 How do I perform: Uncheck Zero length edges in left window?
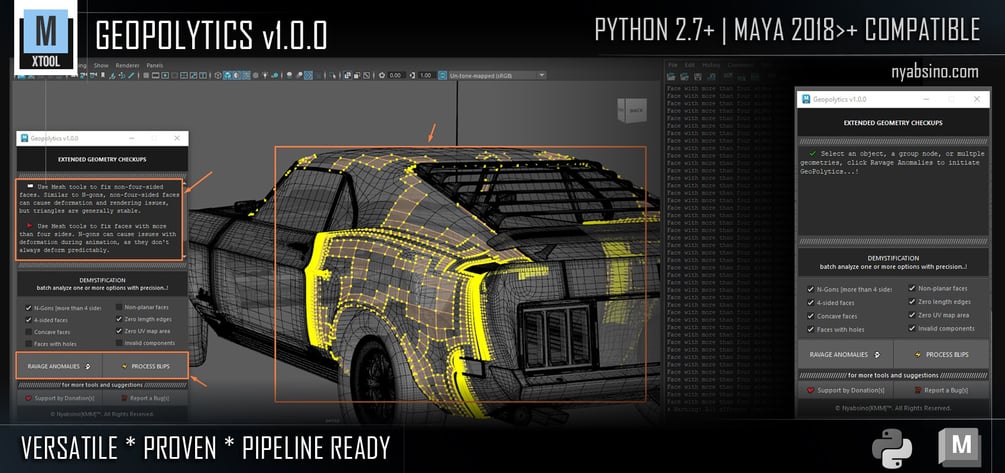[119, 319]
